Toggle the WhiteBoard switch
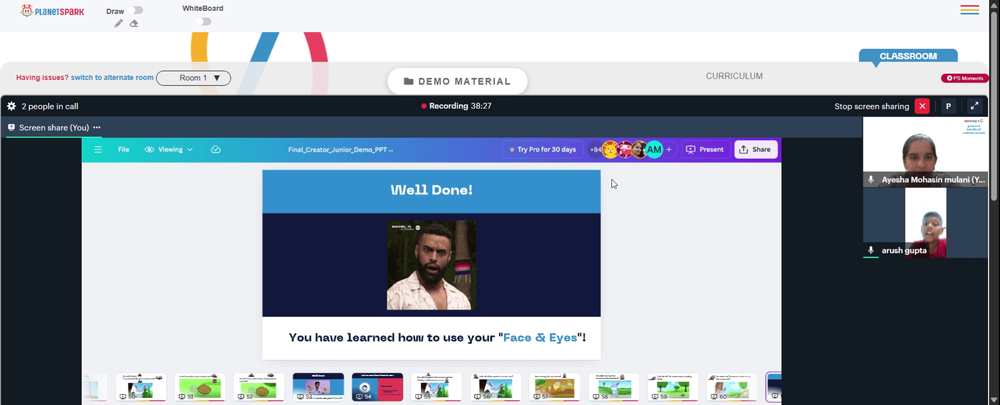1000x405 pixels. pyautogui.click(x=203, y=22)
